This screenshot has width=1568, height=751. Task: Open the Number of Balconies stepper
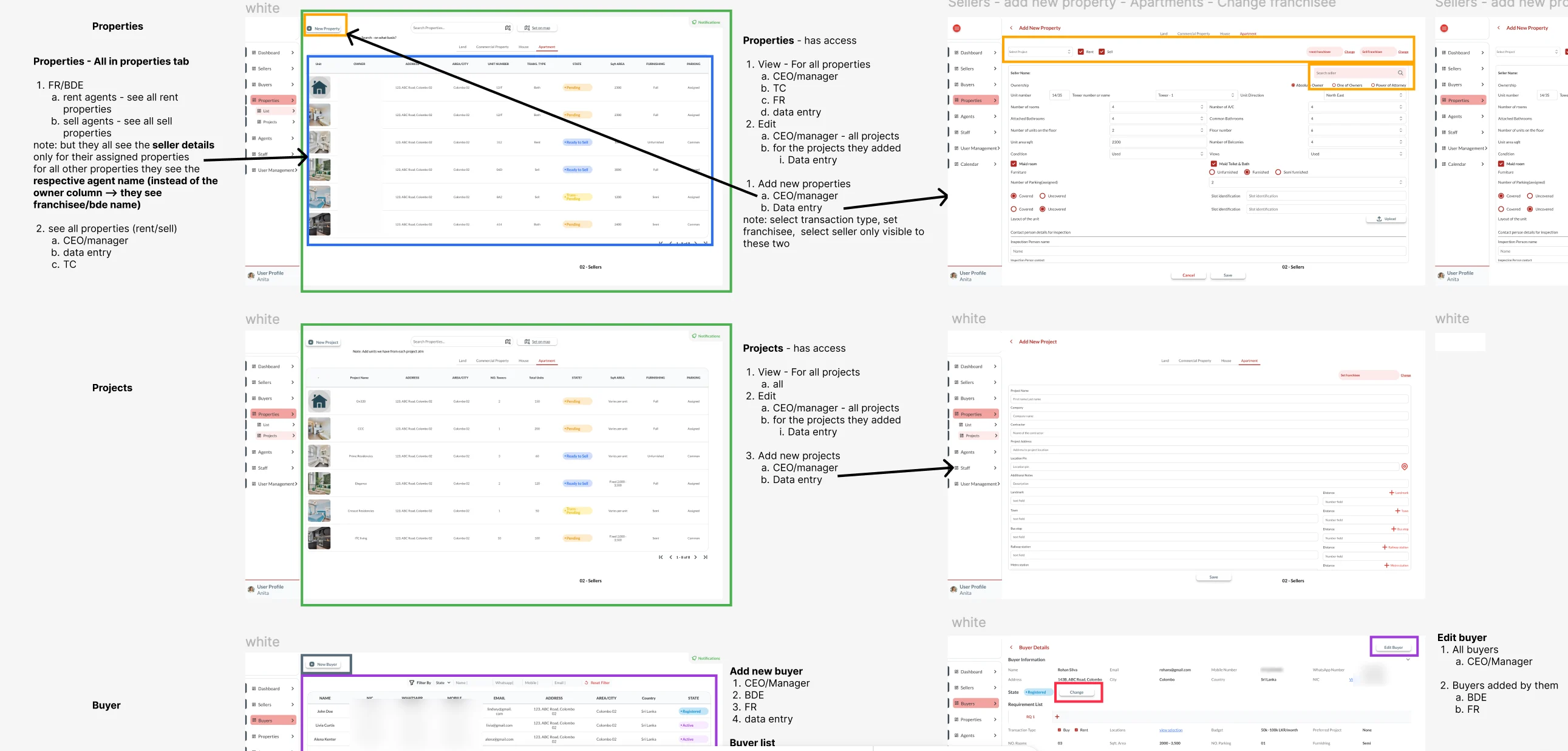point(1400,142)
